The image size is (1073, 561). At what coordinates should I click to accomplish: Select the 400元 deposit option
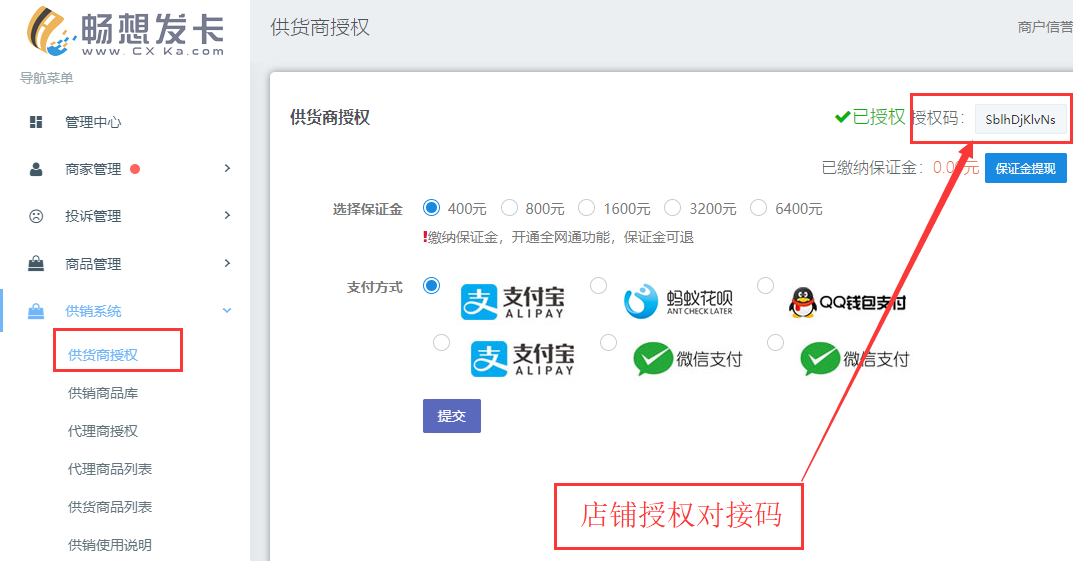click(431, 207)
